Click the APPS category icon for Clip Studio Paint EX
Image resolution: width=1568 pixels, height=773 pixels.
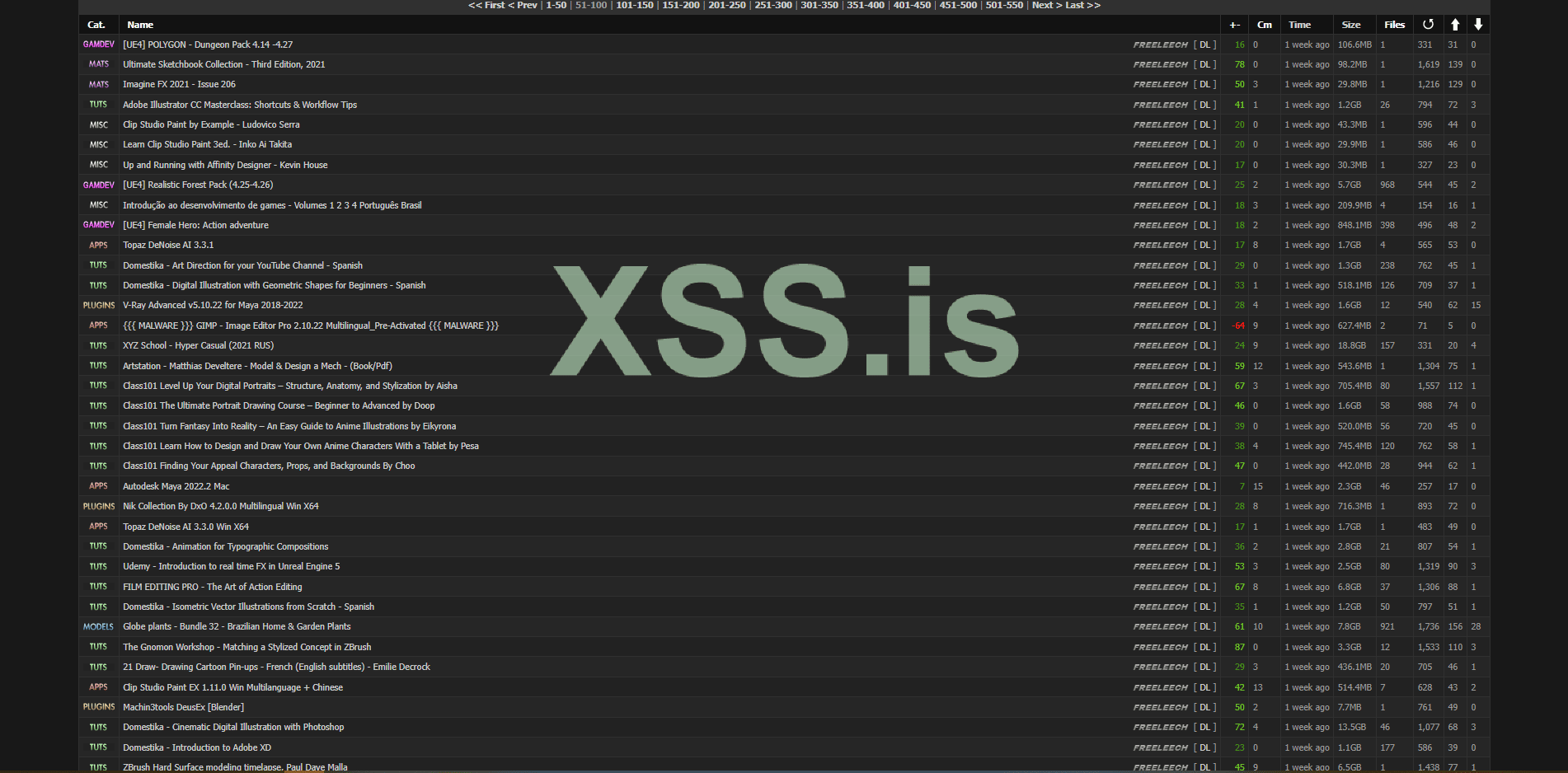[x=99, y=687]
